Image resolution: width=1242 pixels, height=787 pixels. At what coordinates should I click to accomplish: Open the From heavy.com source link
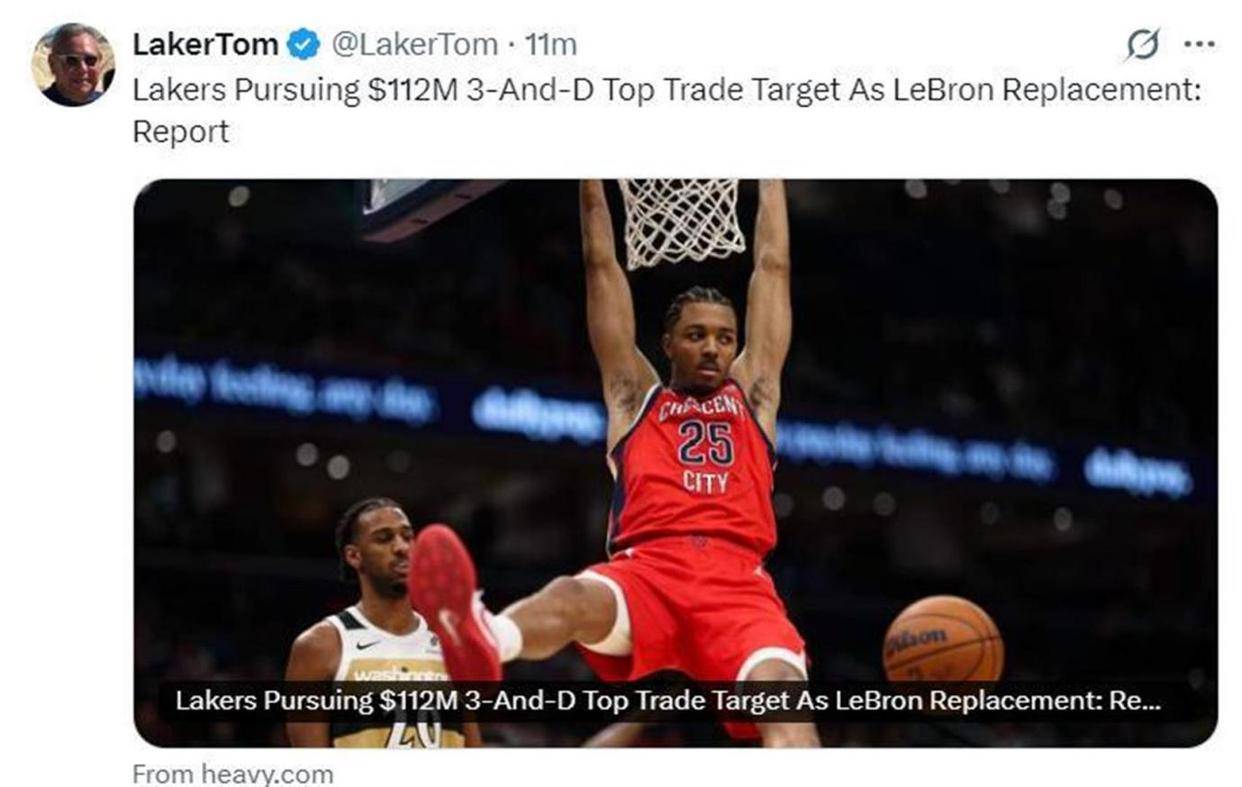coord(233,773)
